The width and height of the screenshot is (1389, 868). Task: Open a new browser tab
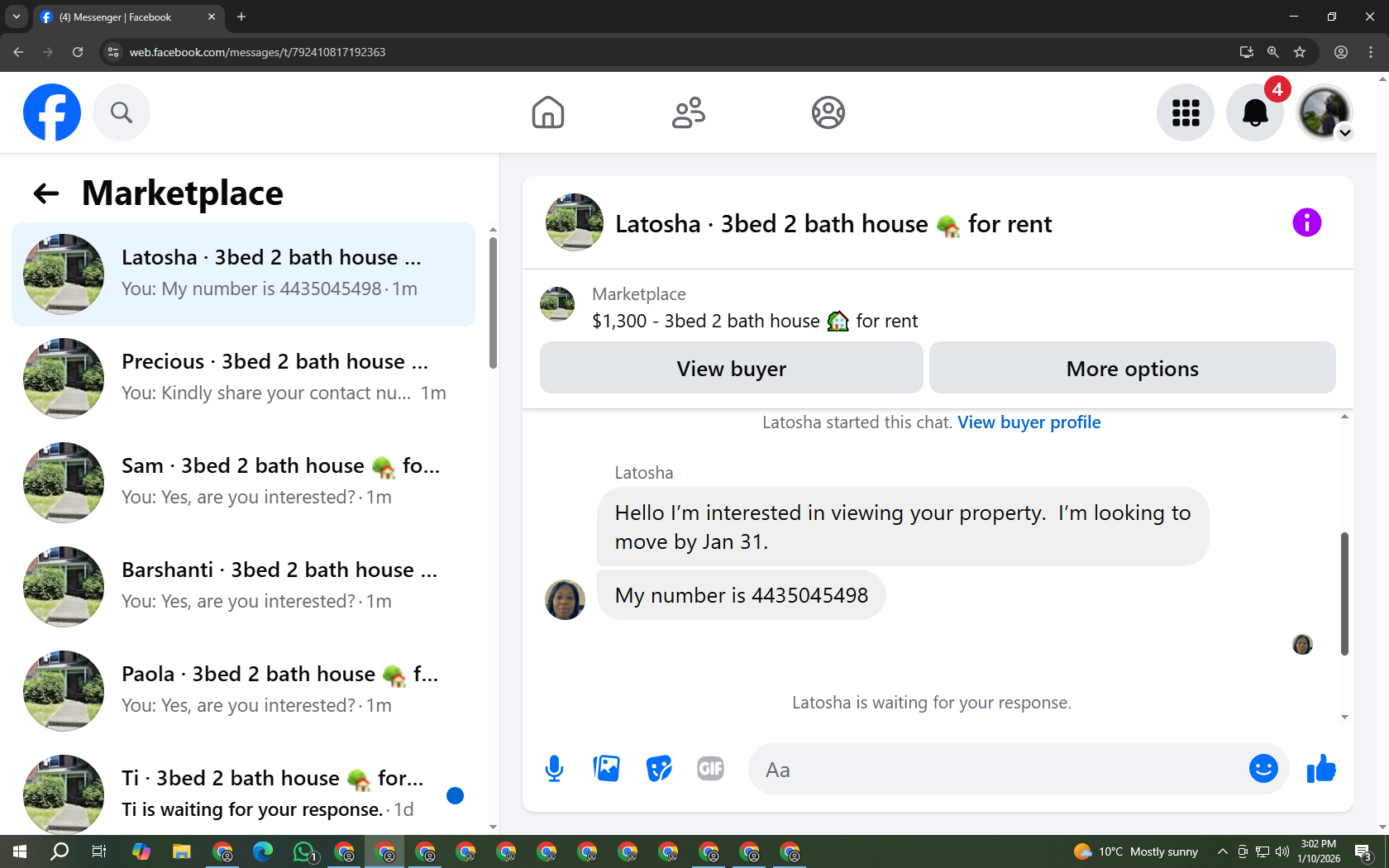[241, 17]
